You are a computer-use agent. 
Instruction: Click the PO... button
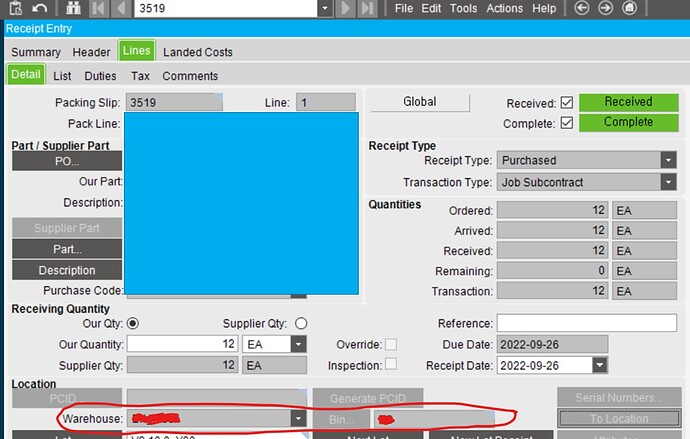67,161
